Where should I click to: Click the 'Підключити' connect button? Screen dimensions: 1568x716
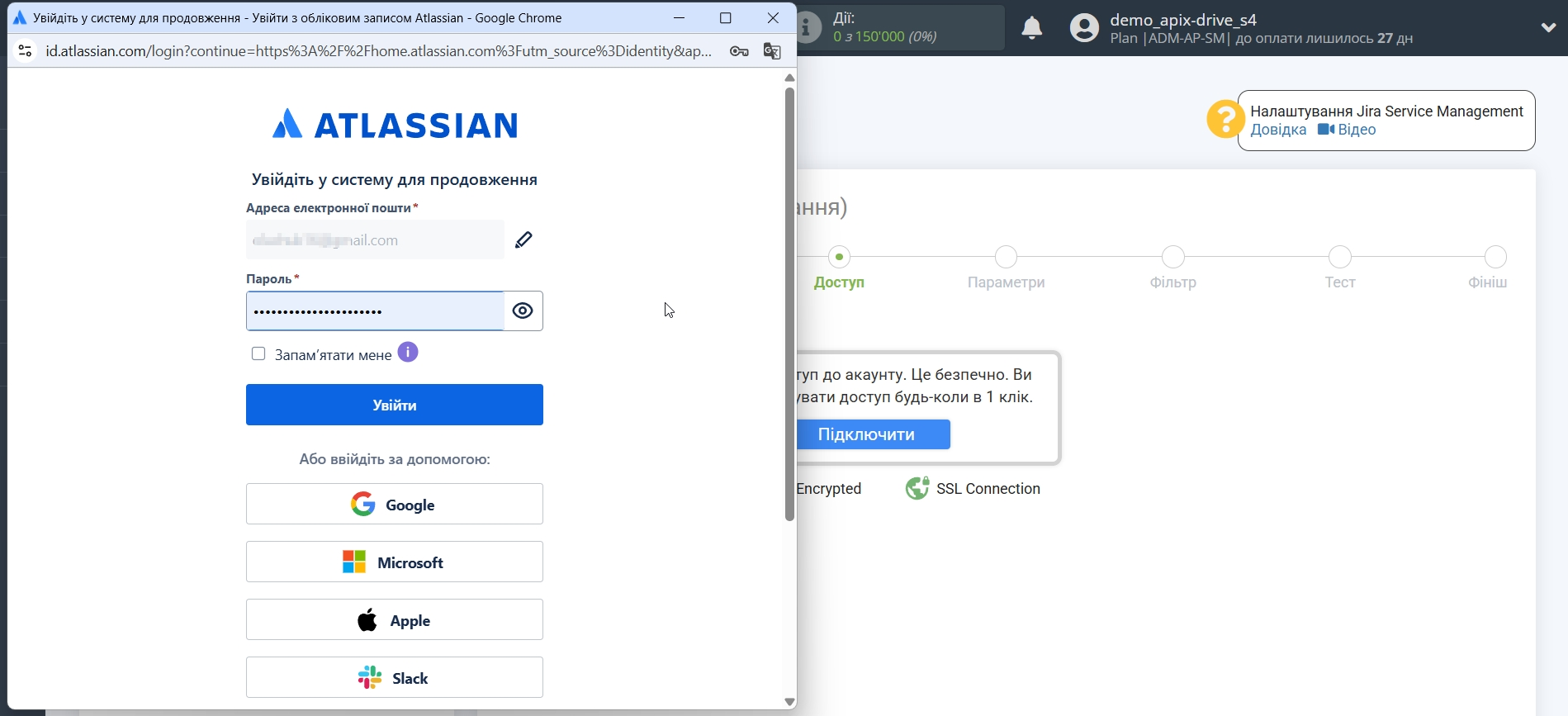pyautogui.click(x=874, y=434)
